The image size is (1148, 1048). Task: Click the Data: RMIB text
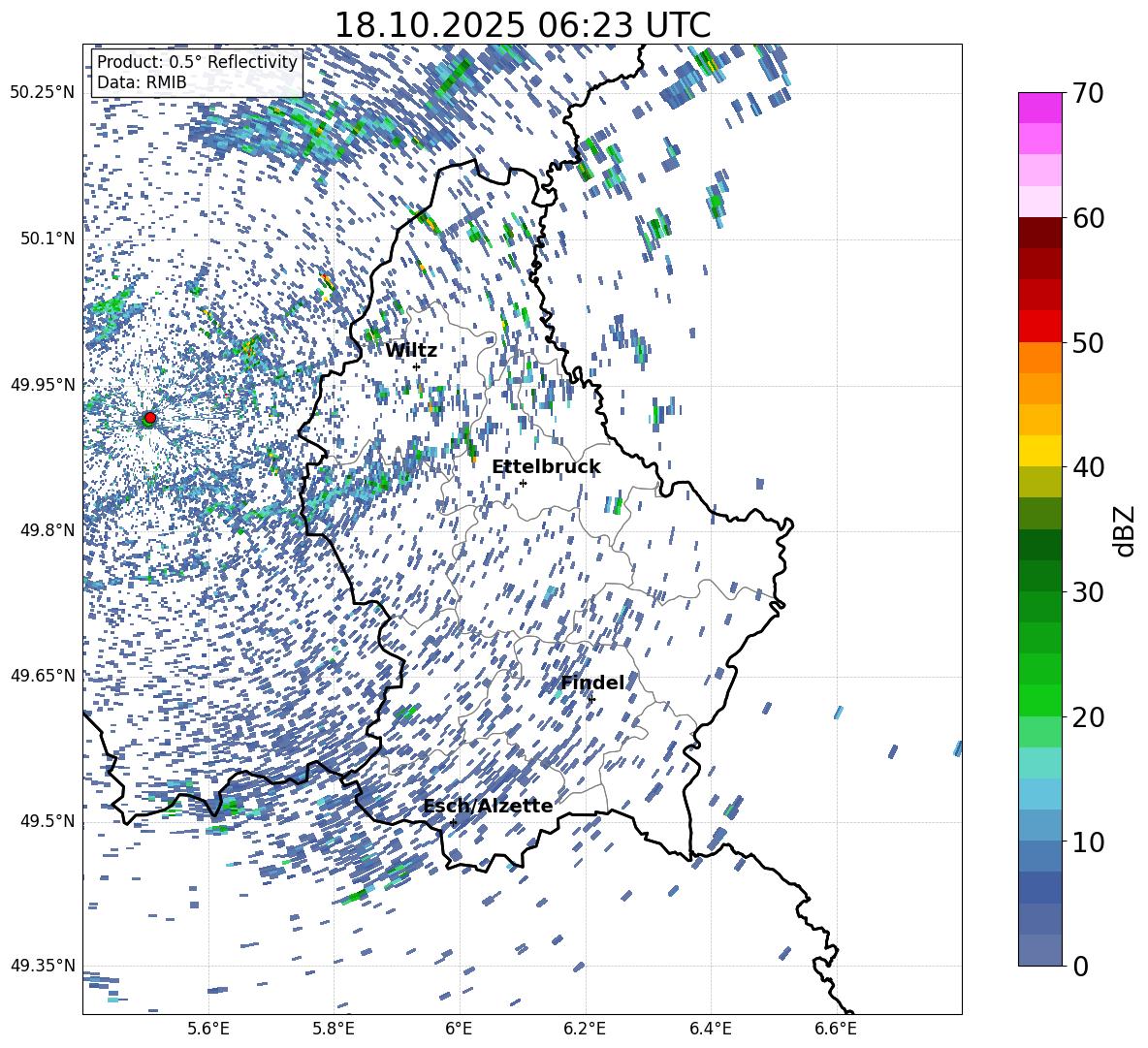[x=142, y=83]
